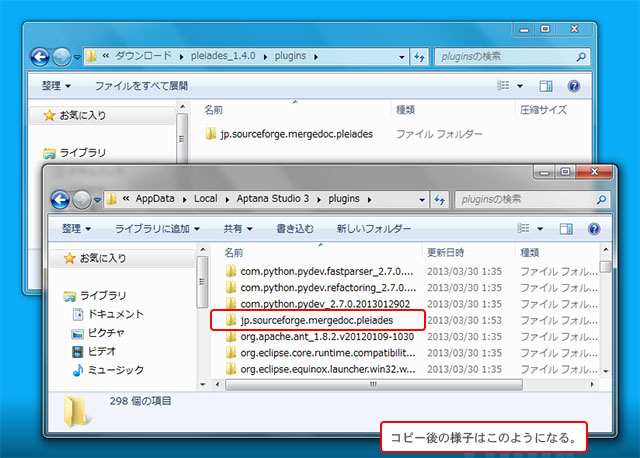Go back in the pleiades plugins window
640x458 pixels.
(40, 57)
